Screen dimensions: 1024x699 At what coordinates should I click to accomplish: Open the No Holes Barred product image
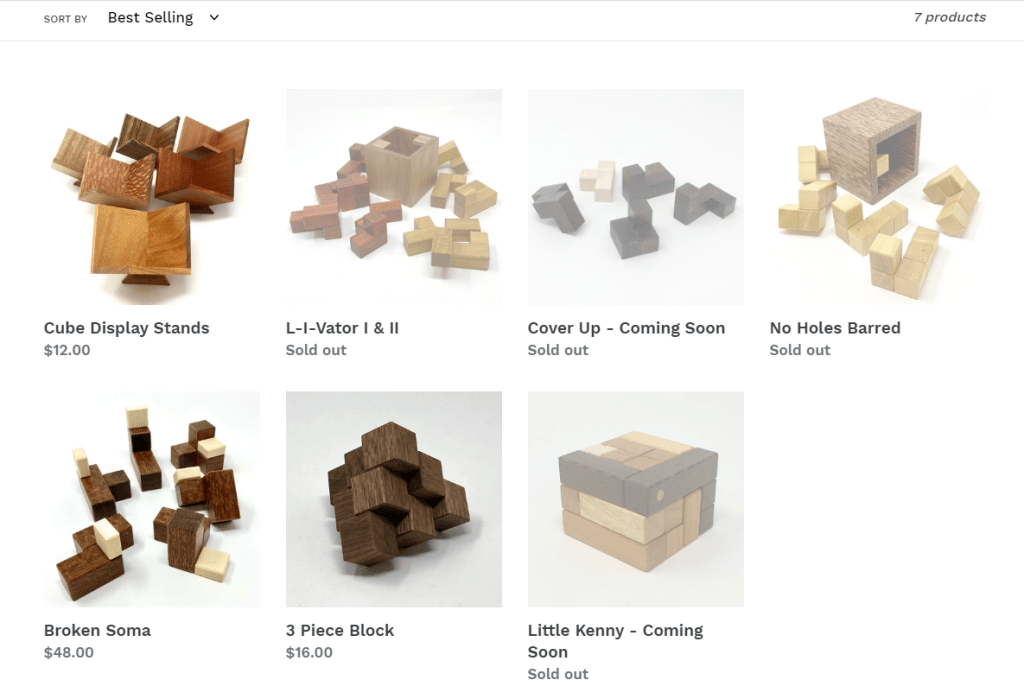878,197
